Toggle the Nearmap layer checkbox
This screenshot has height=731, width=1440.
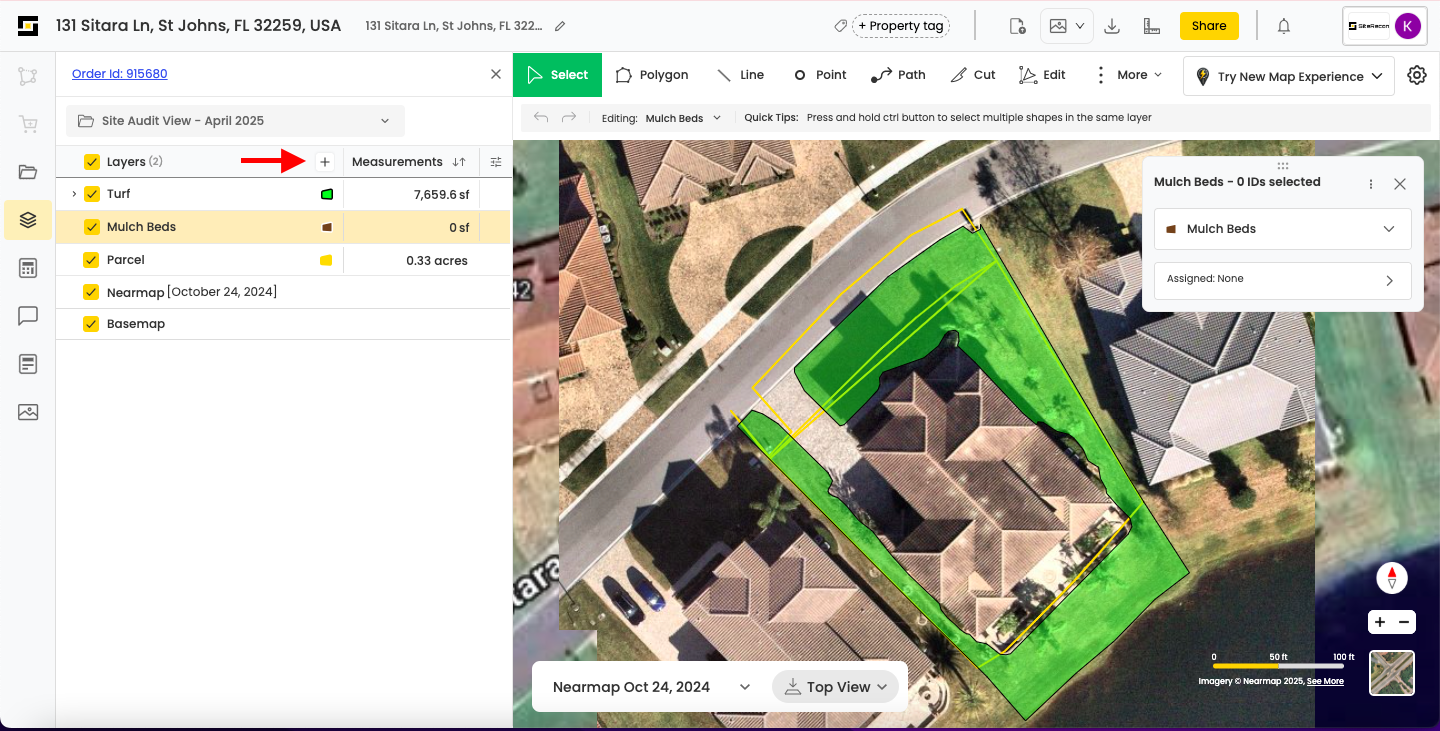(x=92, y=292)
